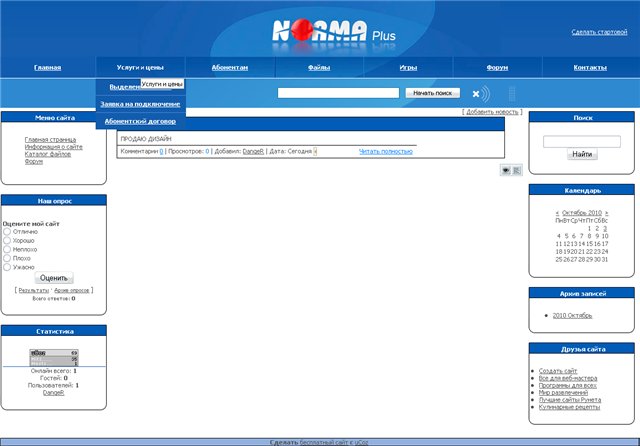Click the sidebar search input field
The width and height of the screenshot is (640, 446).
tap(582, 141)
